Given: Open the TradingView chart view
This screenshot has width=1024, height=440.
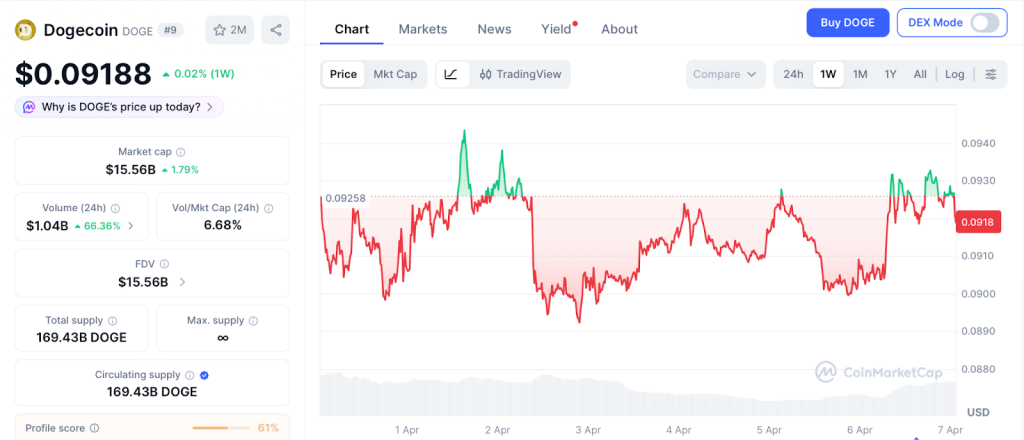Looking at the screenshot, I should [x=520, y=74].
